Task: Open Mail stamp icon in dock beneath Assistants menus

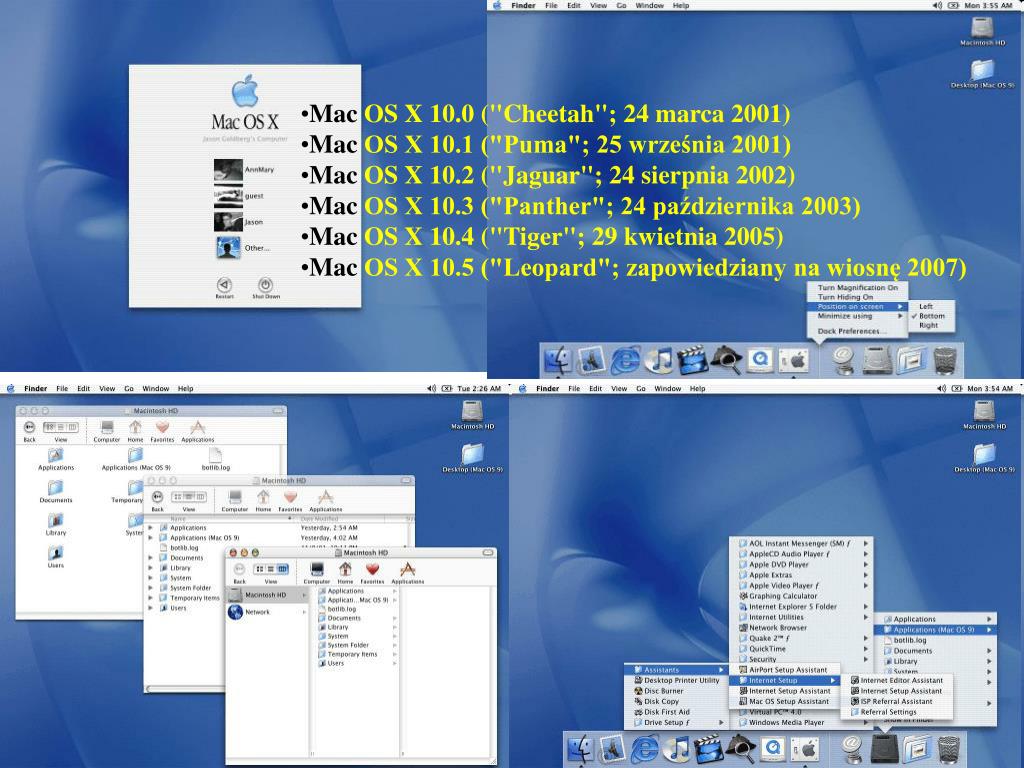Action: tap(613, 748)
